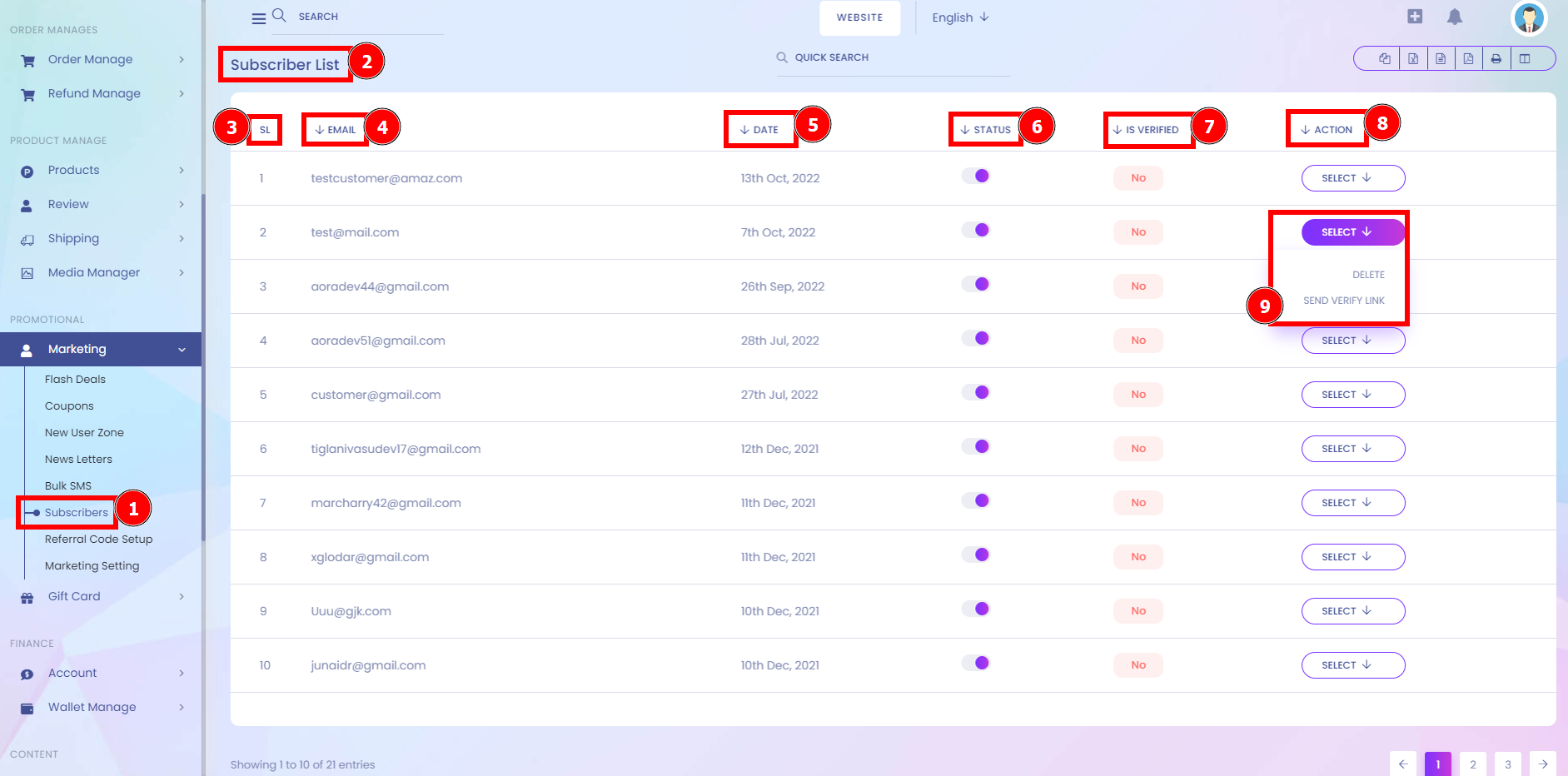Click the Account coin icon
The height and width of the screenshot is (776, 1568).
27,674
